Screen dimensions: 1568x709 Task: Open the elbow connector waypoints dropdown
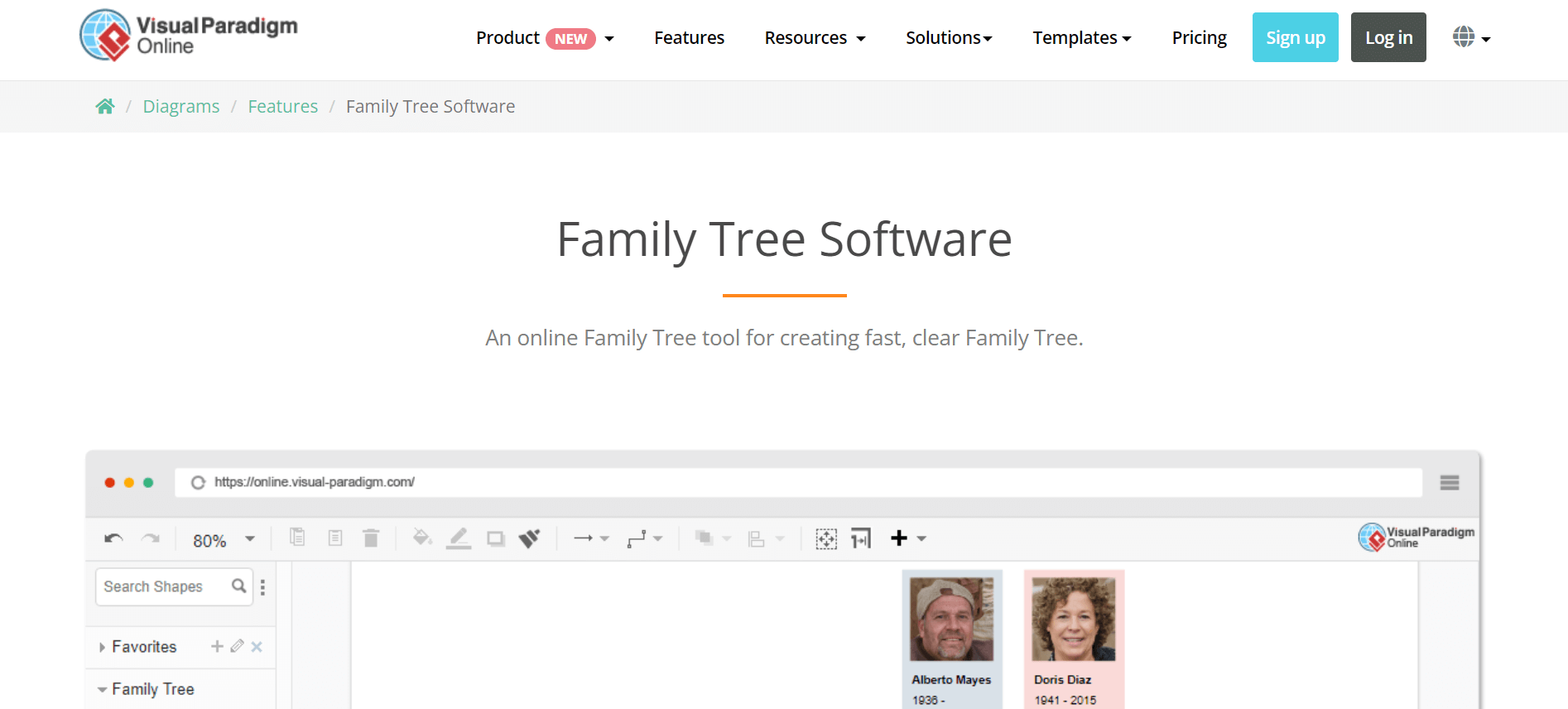645,538
